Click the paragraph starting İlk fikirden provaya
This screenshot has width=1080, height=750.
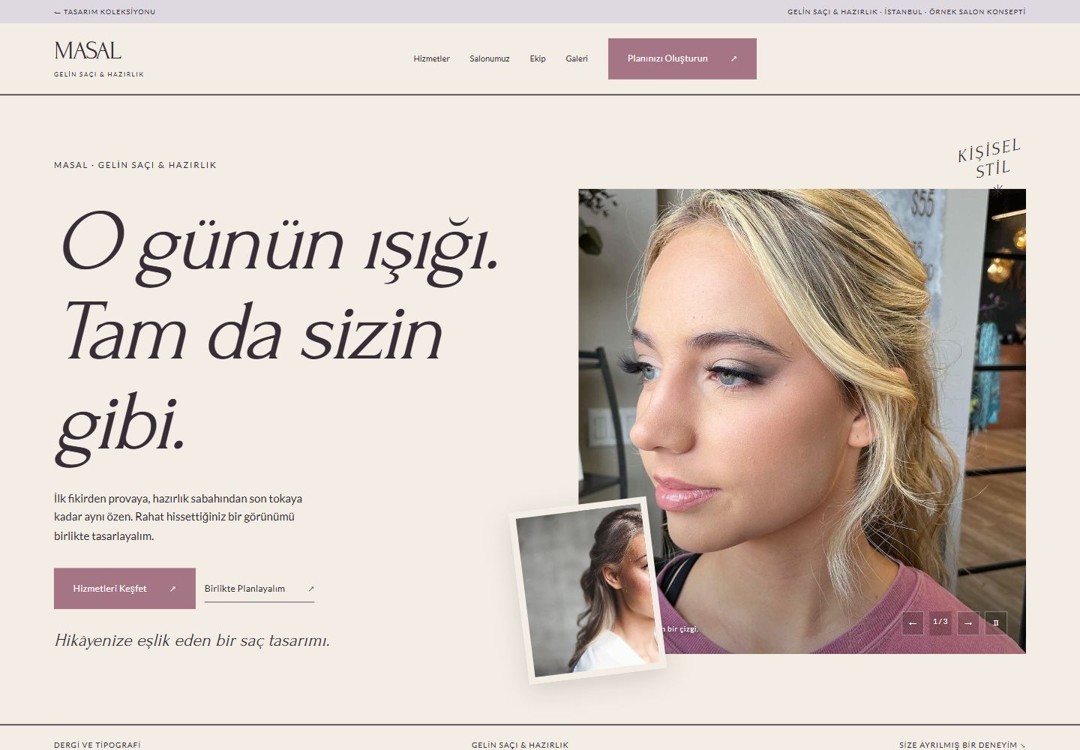click(x=178, y=517)
